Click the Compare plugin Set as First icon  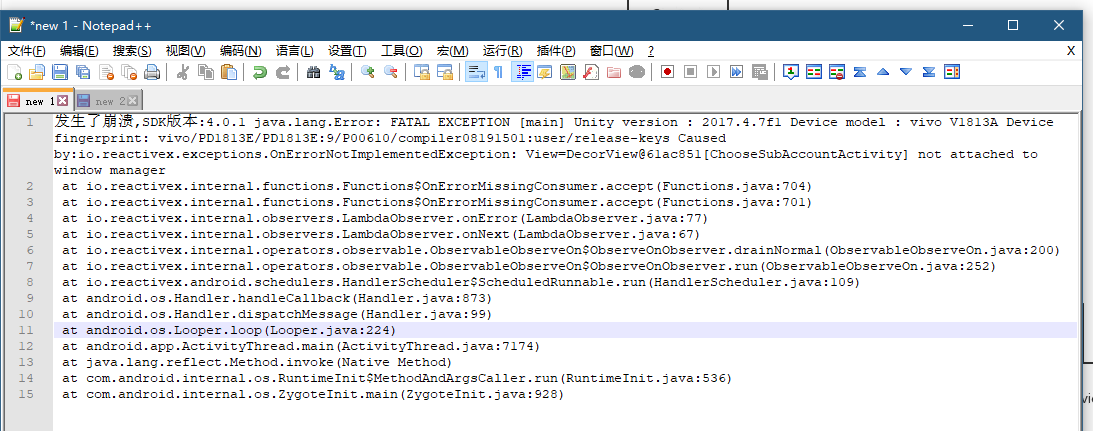790,72
